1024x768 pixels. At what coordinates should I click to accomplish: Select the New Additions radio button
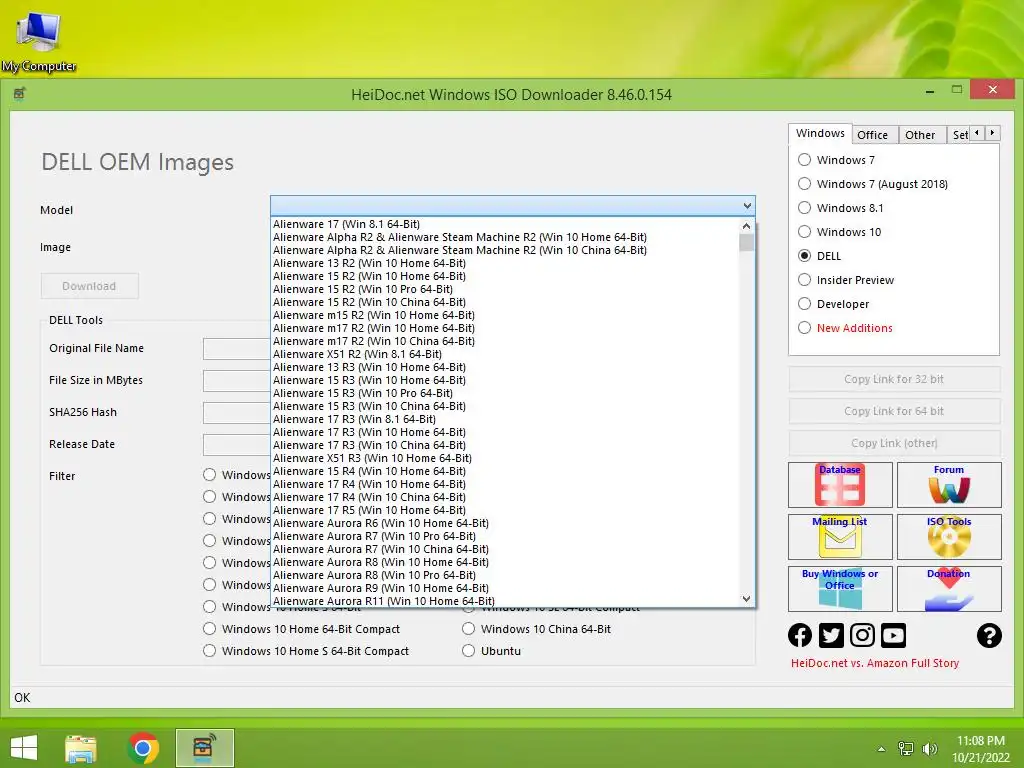pyautogui.click(x=805, y=328)
